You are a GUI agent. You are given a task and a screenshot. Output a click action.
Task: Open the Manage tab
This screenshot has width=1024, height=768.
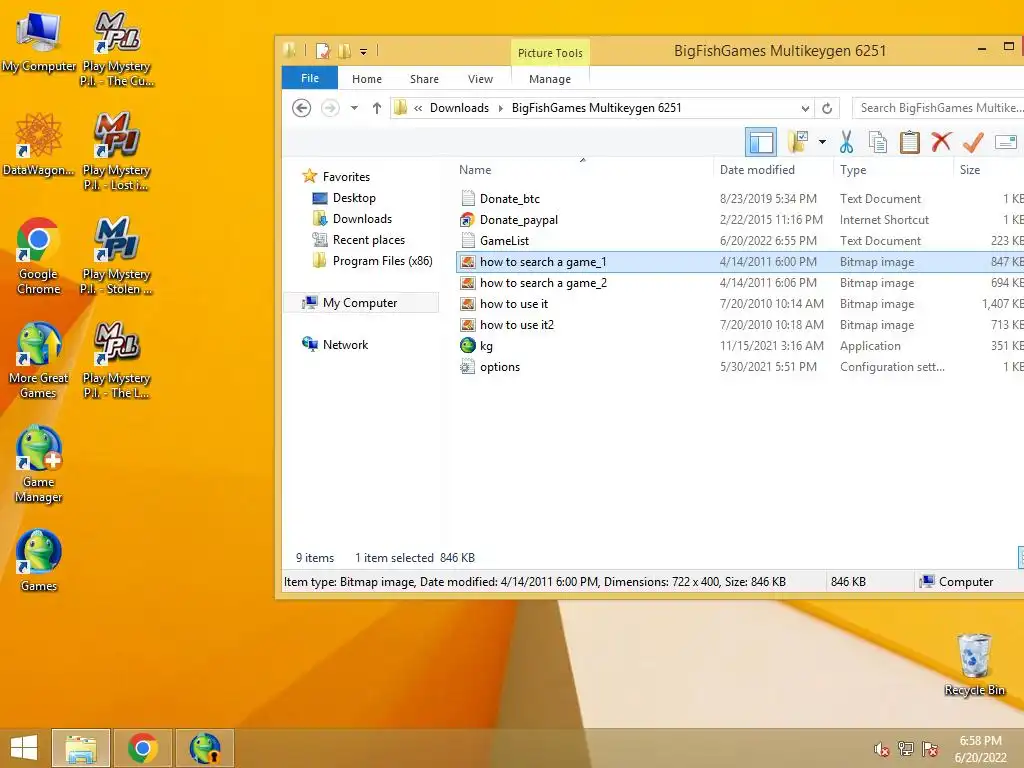coord(550,78)
